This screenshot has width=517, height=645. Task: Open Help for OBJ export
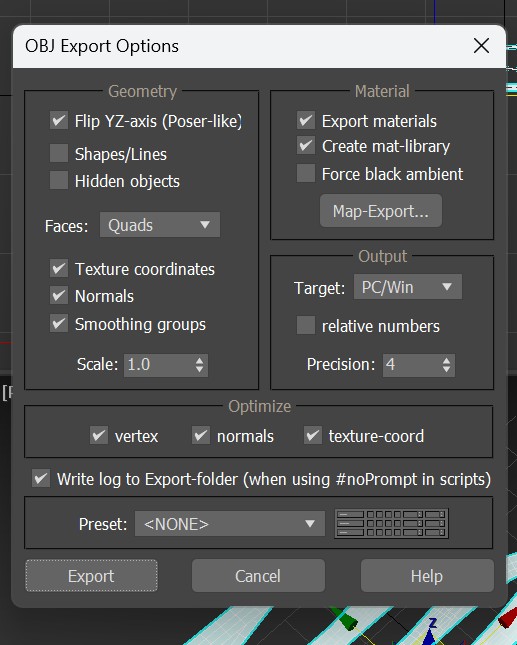coord(427,575)
